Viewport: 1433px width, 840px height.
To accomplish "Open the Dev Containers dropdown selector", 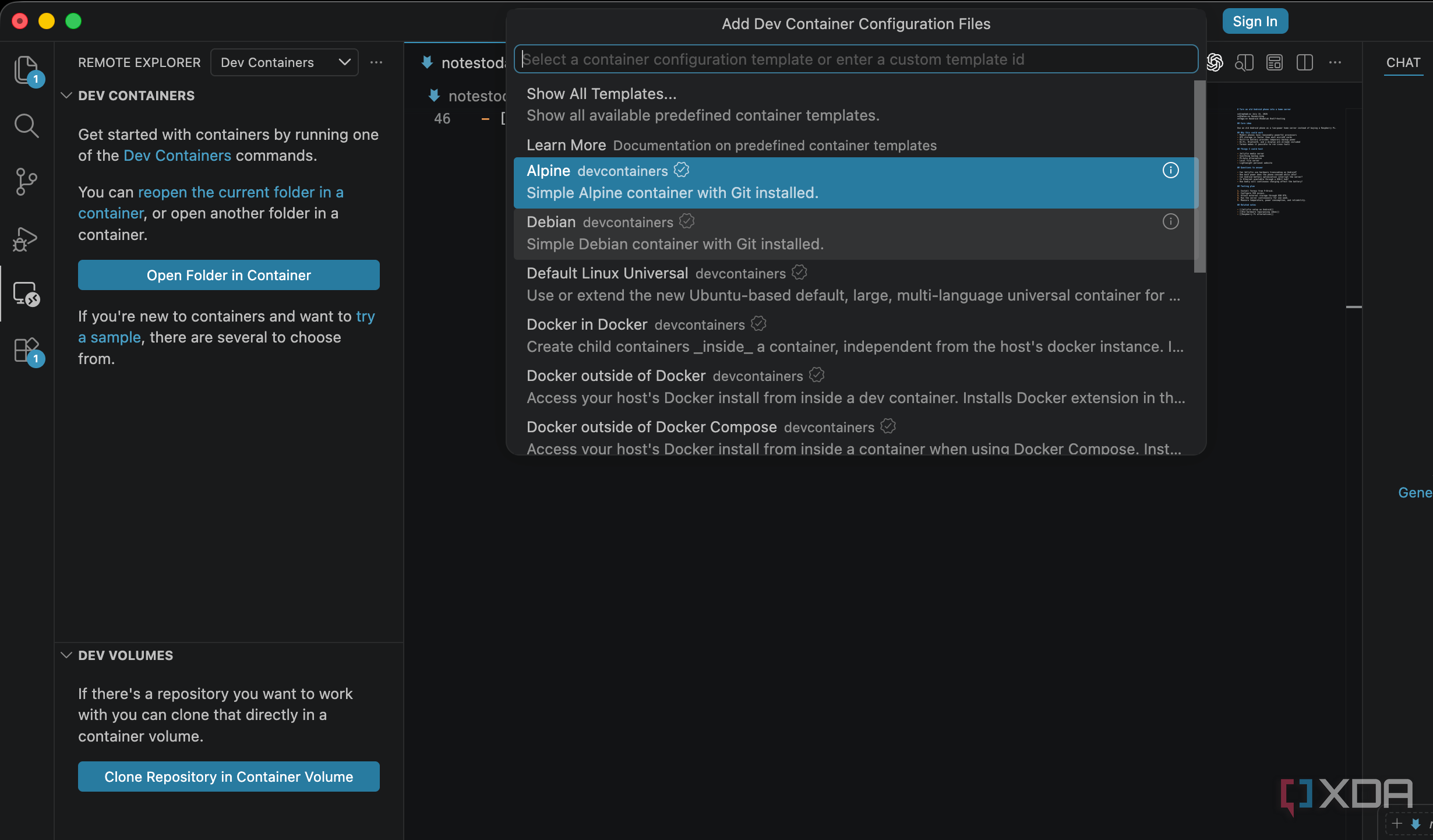I will [284, 62].
